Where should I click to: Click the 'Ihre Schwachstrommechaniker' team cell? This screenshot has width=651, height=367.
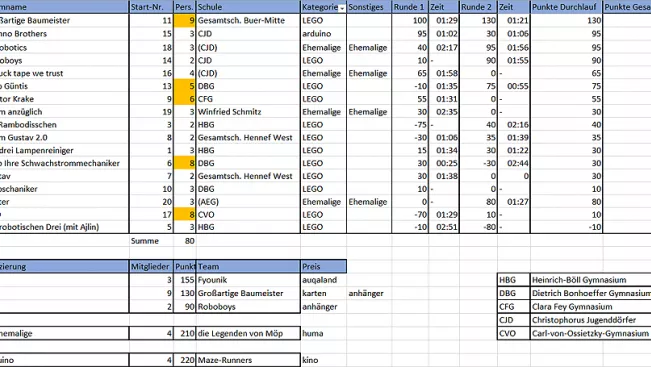pos(64,163)
